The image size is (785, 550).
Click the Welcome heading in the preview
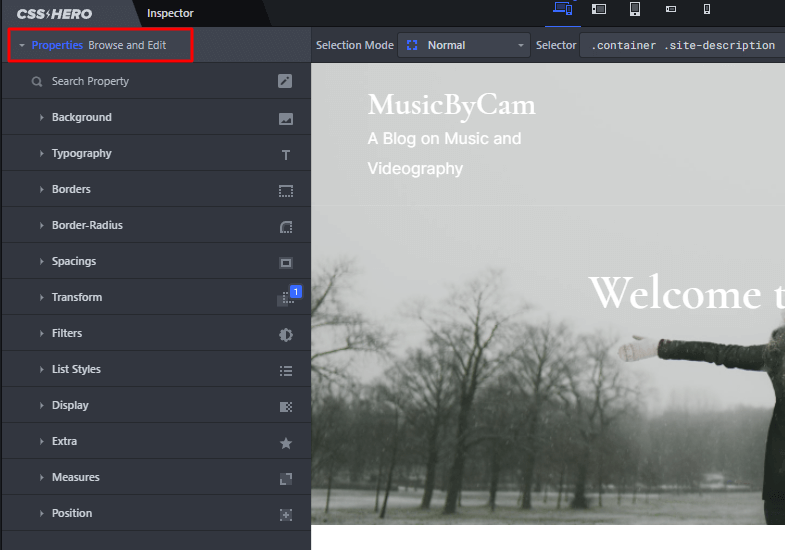click(687, 293)
